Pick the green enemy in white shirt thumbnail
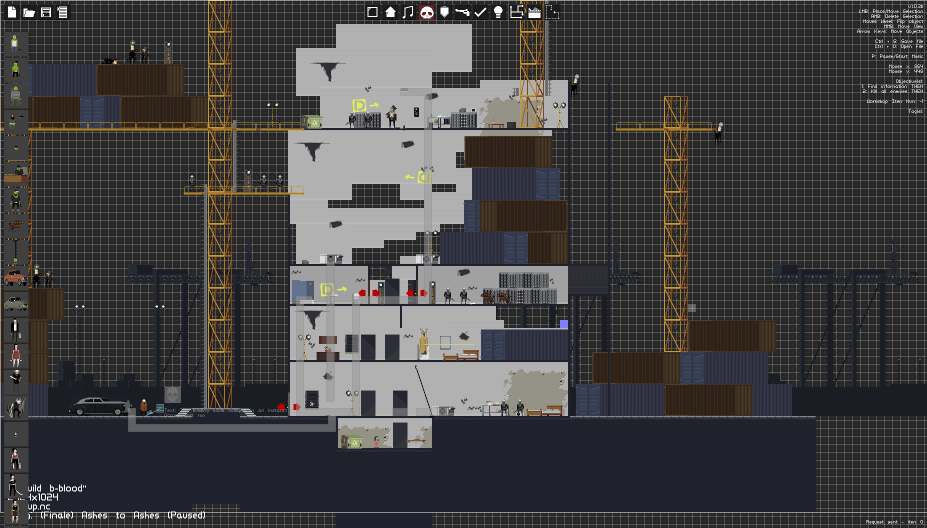The image size is (927, 528). point(15,43)
